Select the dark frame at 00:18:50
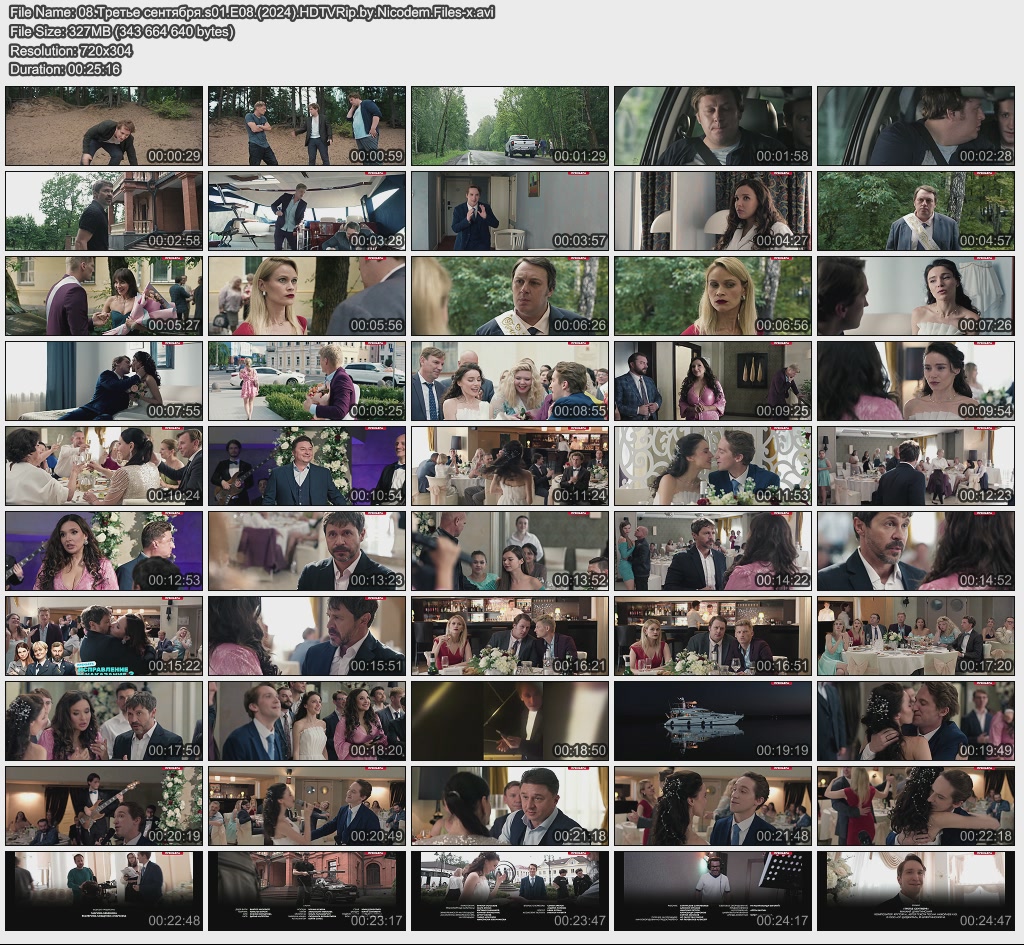Screen dimensions: 1024x945 click(510, 721)
